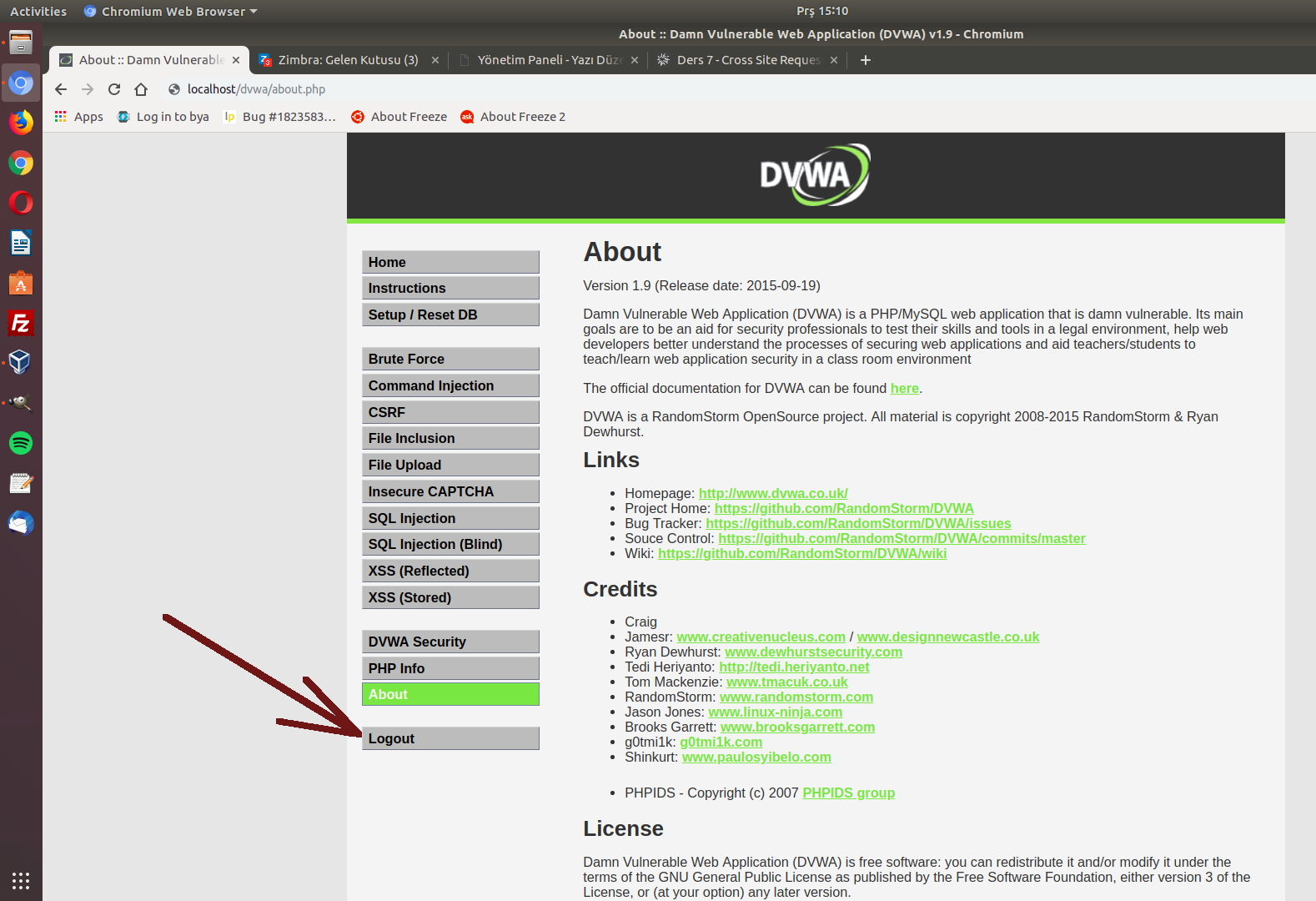Open PHP Info page
Screen dimensions: 1316x901
[450, 668]
